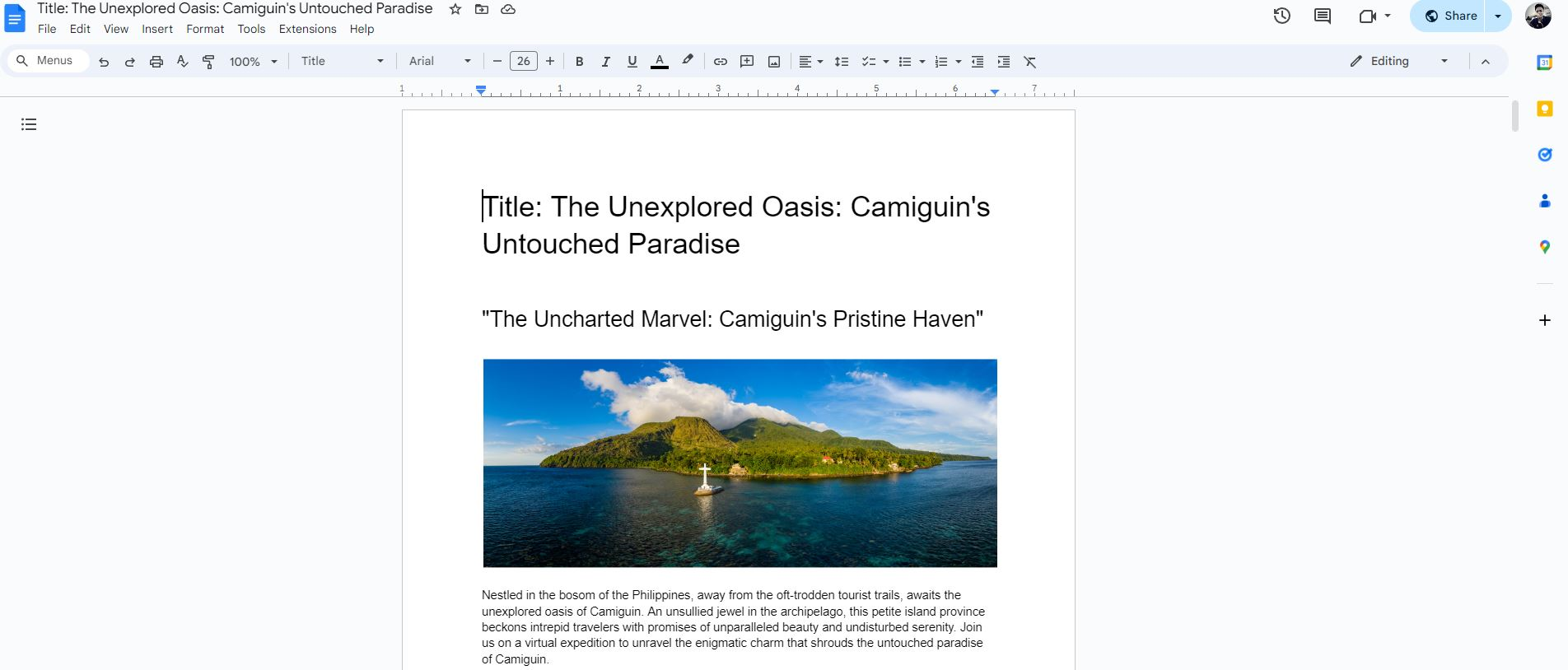Open the File menu
Image resolution: width=1568 pixels, height=670 pixels.
(x=47, y=29)
